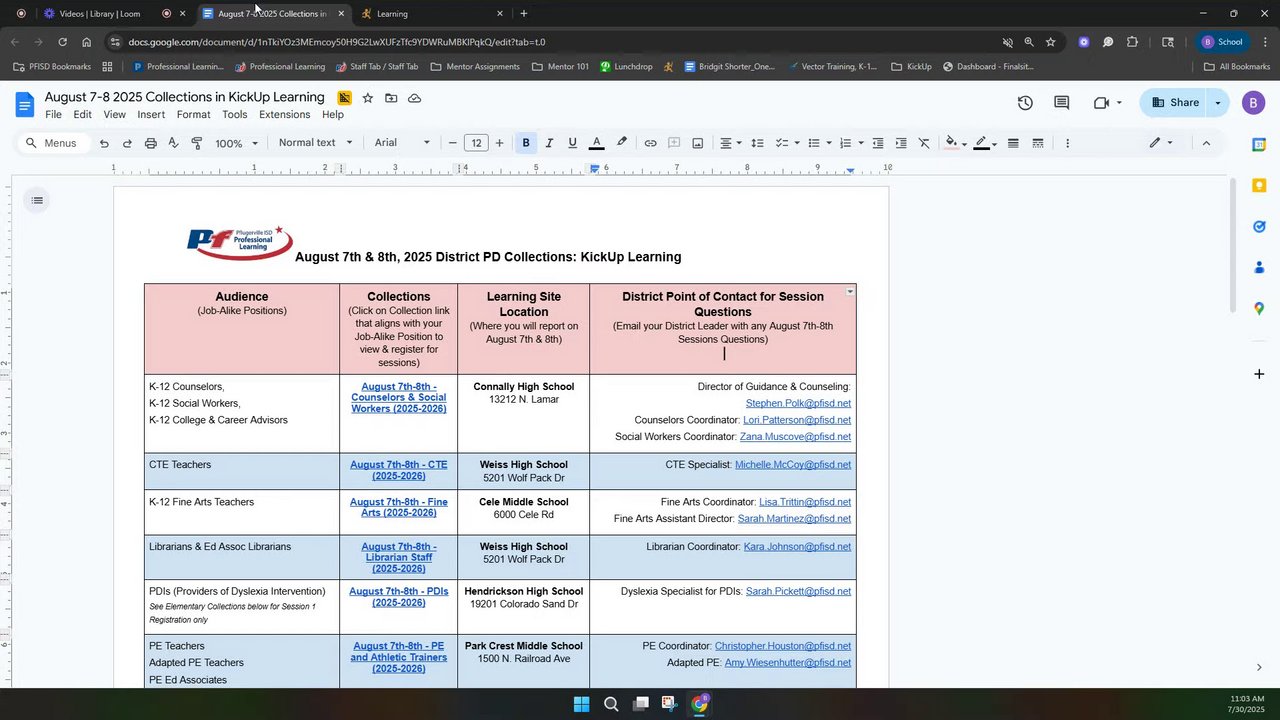The image size is (1280, 720).
Task: Open the Arial font dropdown
Action: pos(402,143)
